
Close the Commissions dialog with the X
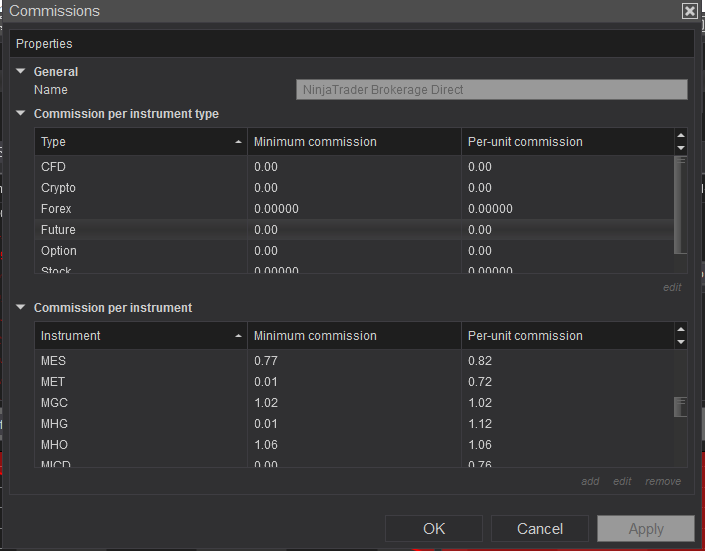(x=689, y=11)
